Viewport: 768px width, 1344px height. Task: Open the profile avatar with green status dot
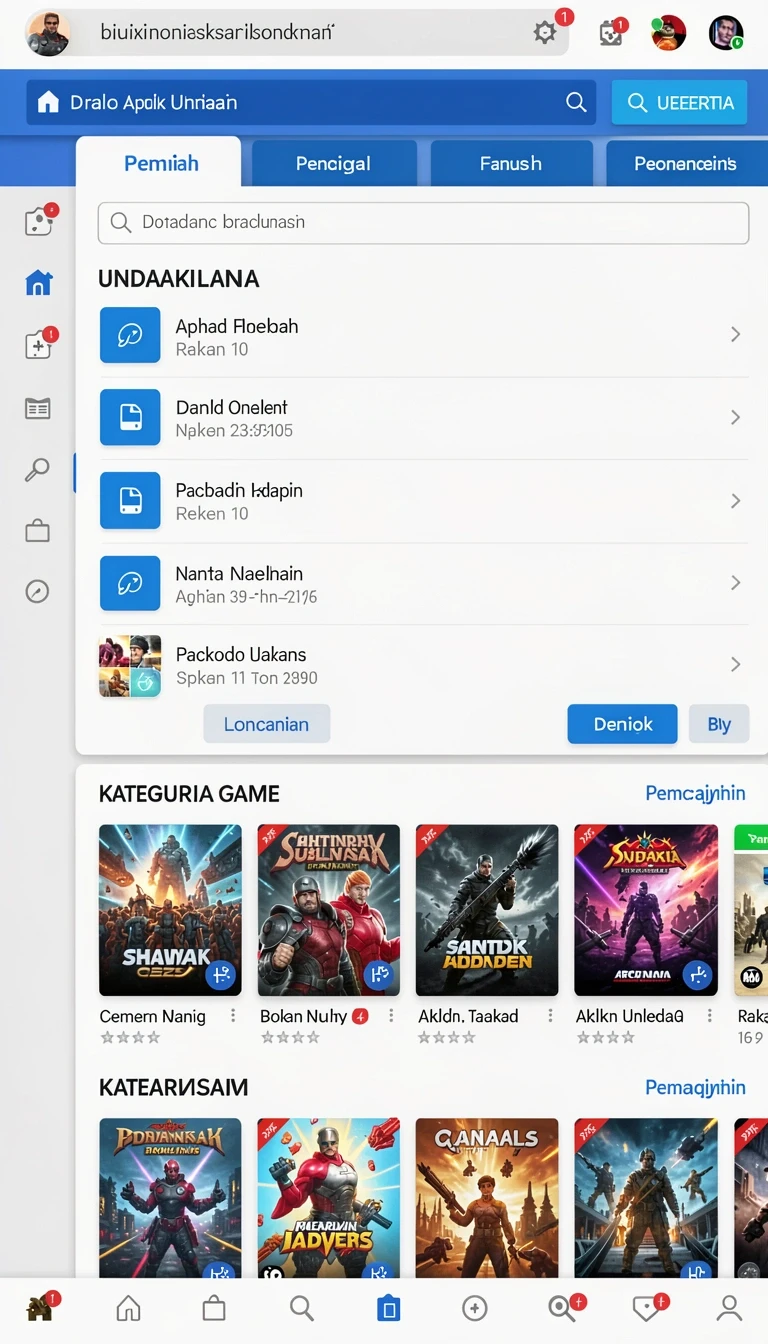[725, 33]
